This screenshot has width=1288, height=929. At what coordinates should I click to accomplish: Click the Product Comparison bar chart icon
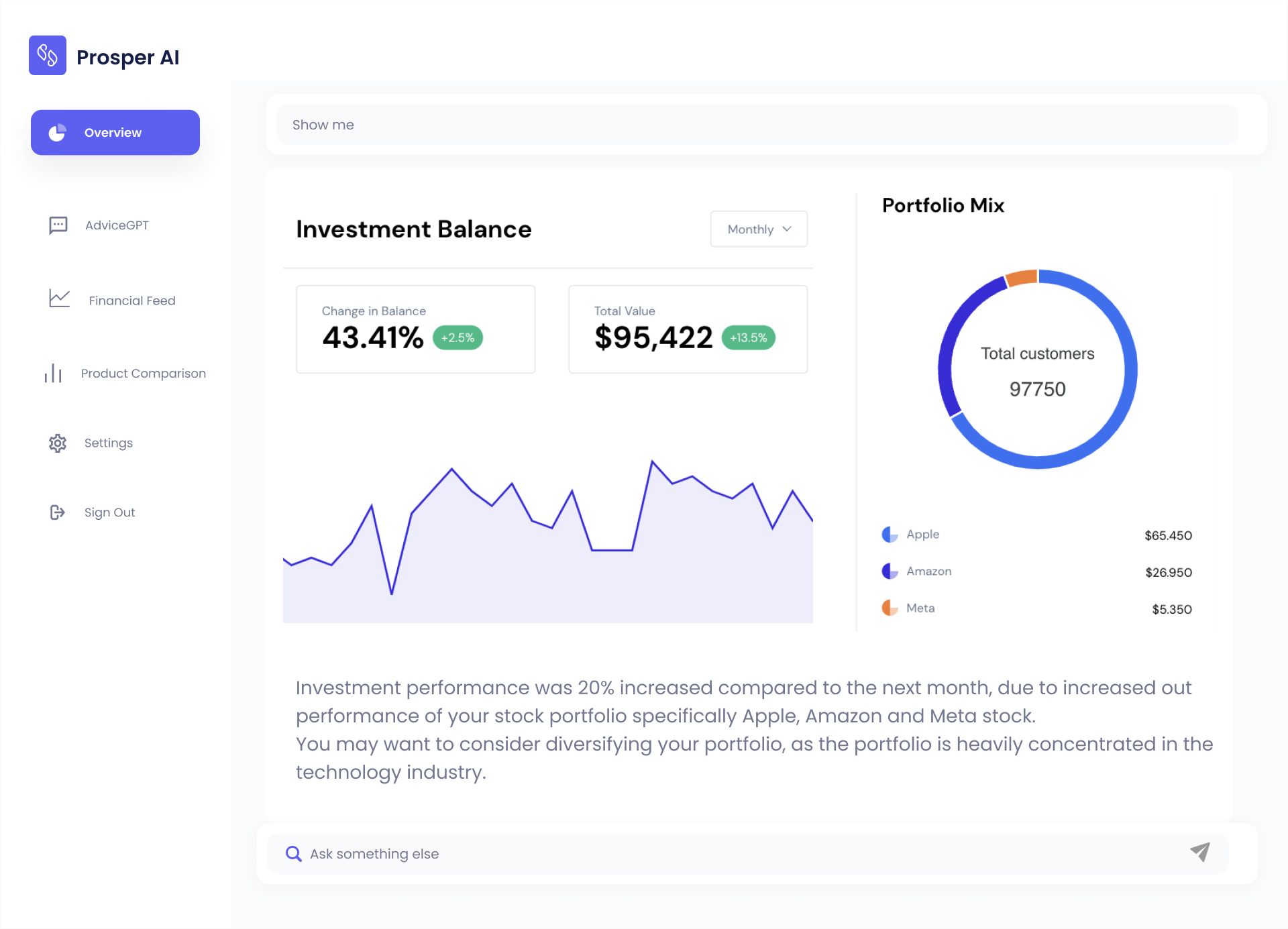click(x=53, y=373)
